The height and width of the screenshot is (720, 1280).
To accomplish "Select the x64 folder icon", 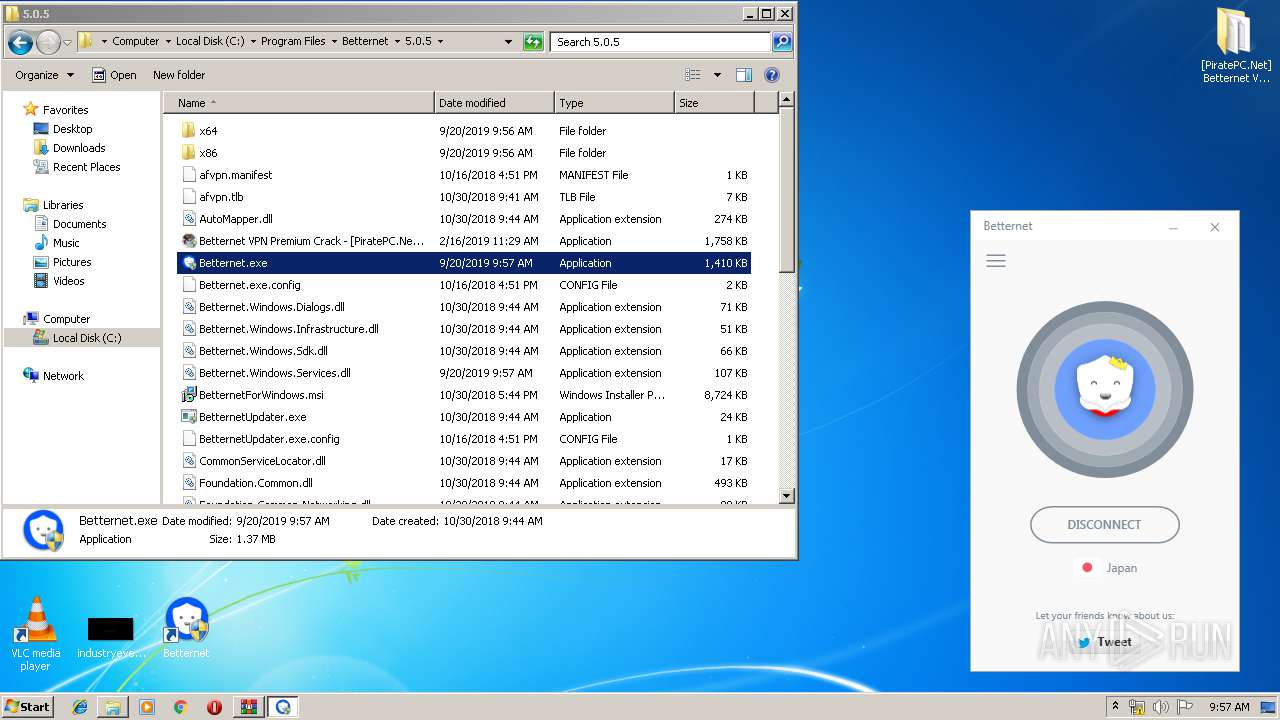I will coord(189,131).
